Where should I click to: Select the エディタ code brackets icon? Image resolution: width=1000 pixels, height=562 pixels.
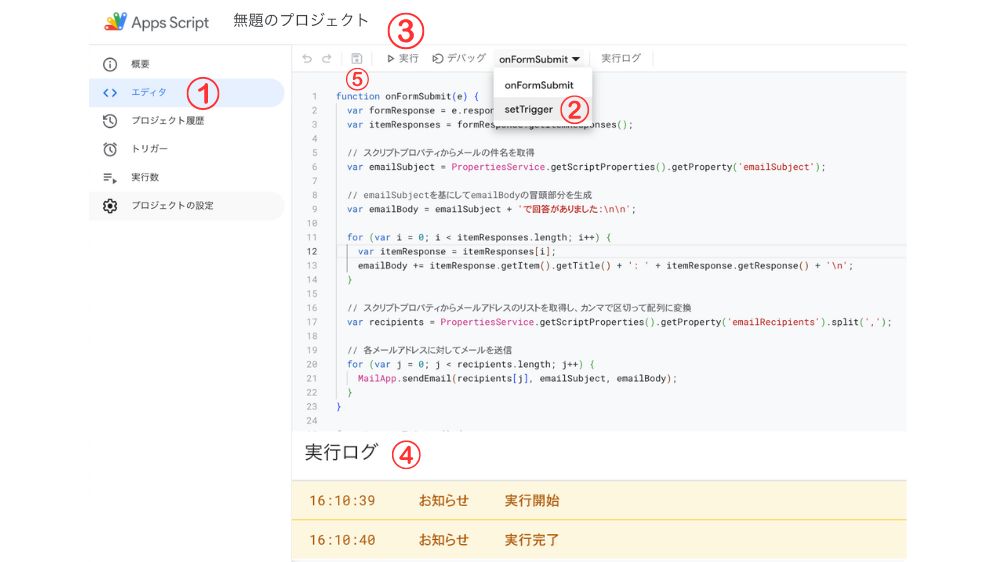coord(110,93)
